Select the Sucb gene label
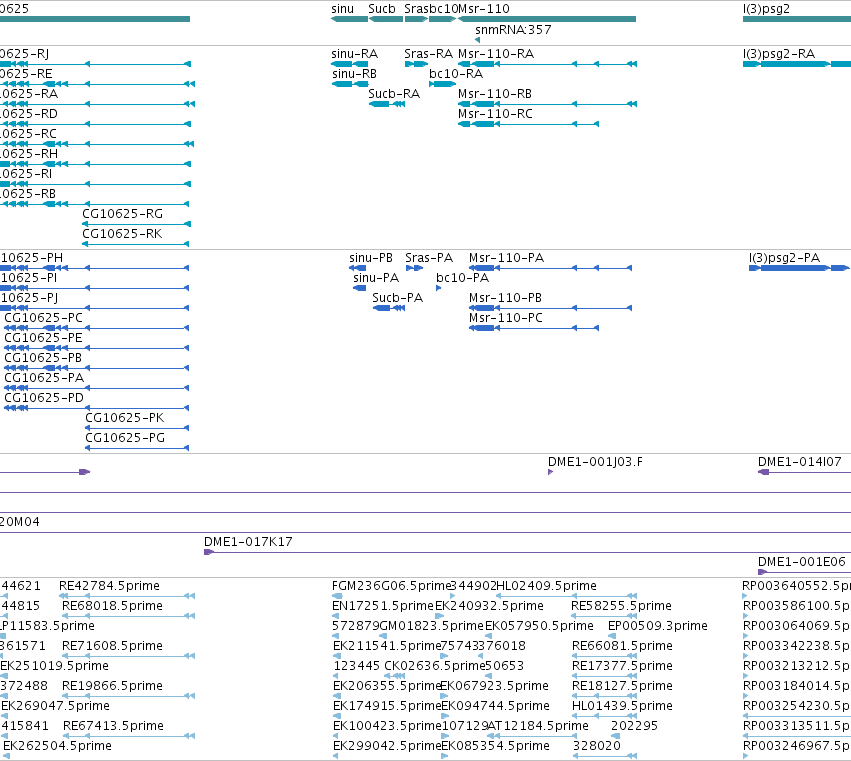The image size is (851, 761). tap(382, 9)
